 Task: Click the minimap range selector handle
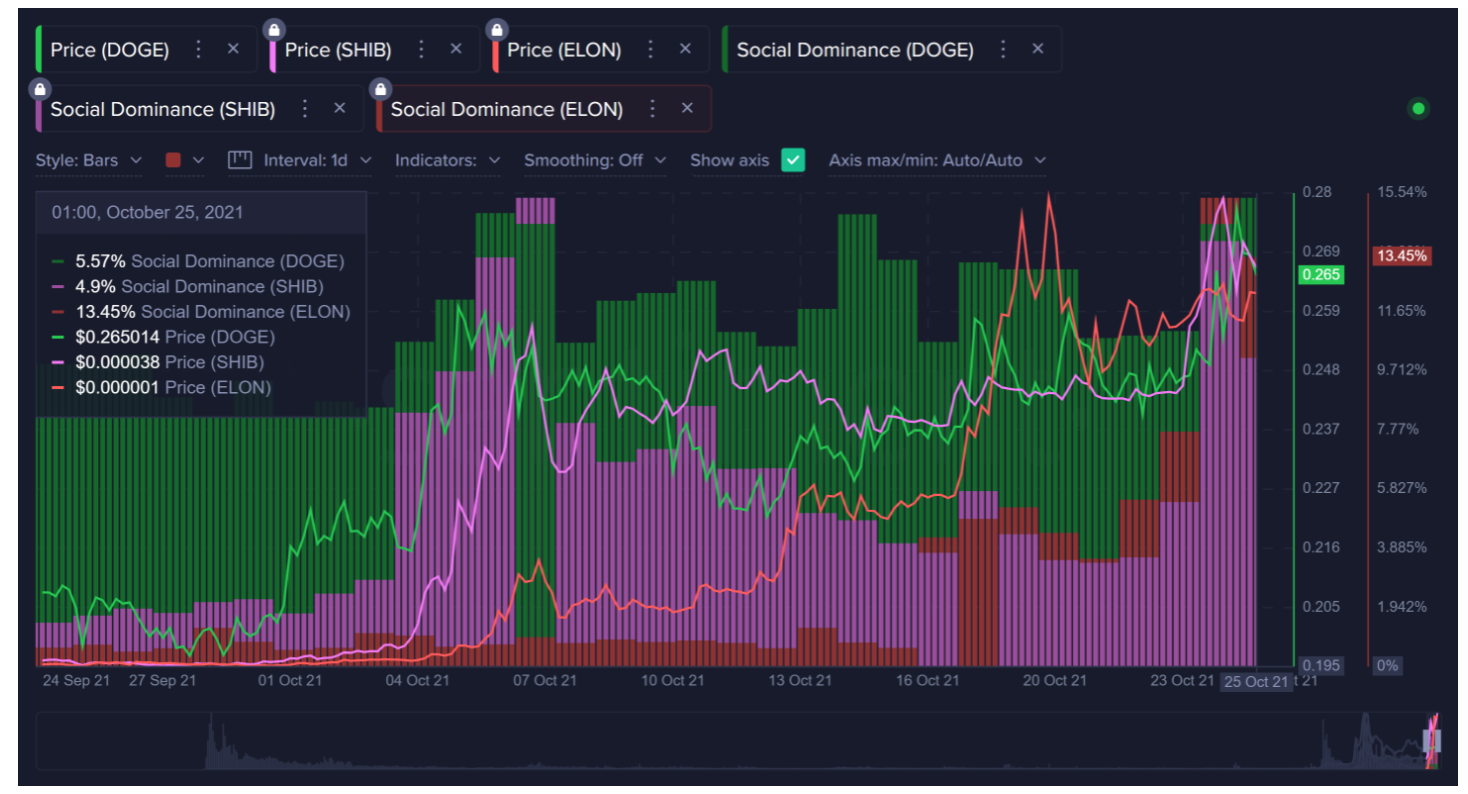(x=1432, y=741)
